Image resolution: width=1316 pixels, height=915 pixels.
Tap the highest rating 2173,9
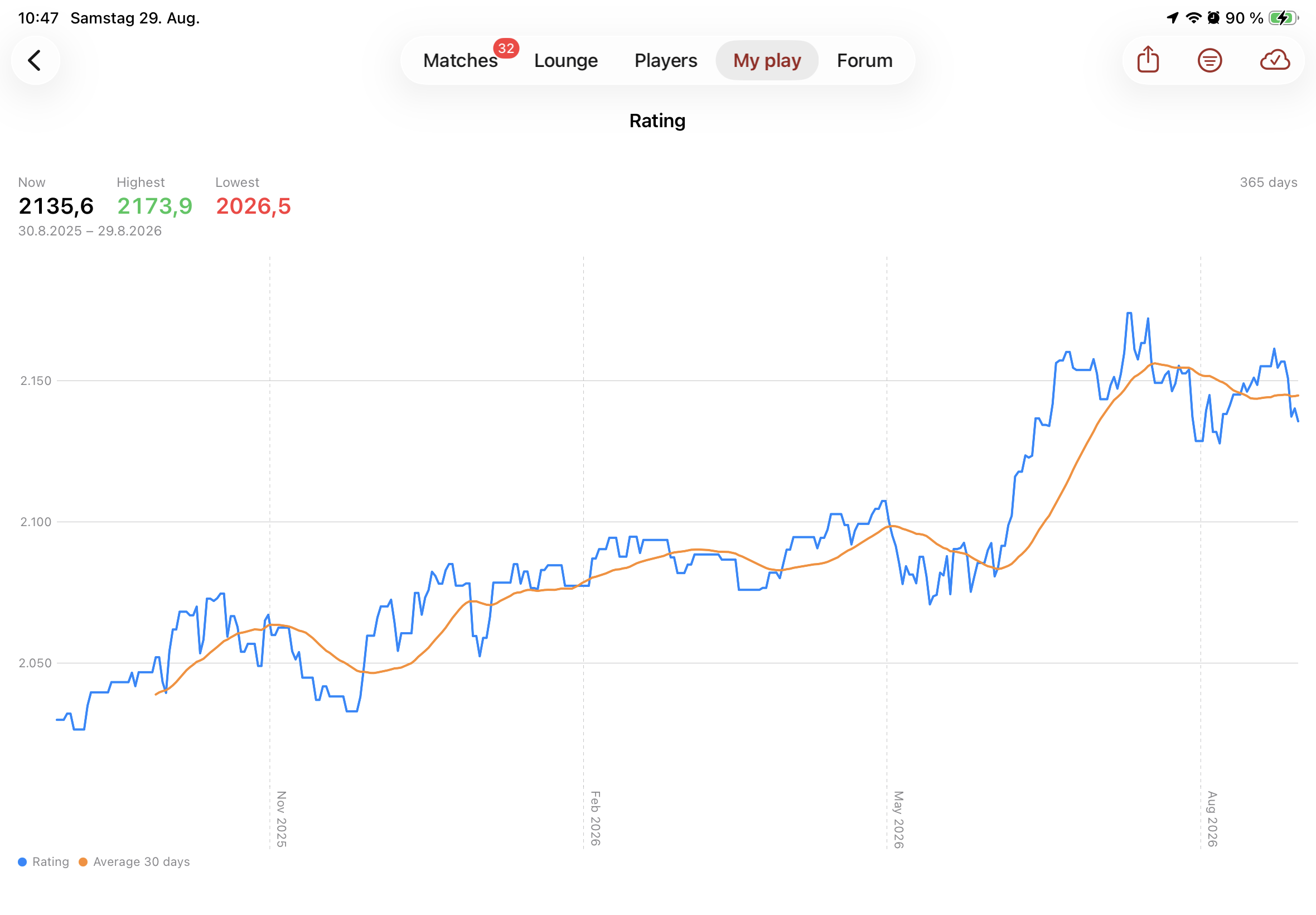154,206
